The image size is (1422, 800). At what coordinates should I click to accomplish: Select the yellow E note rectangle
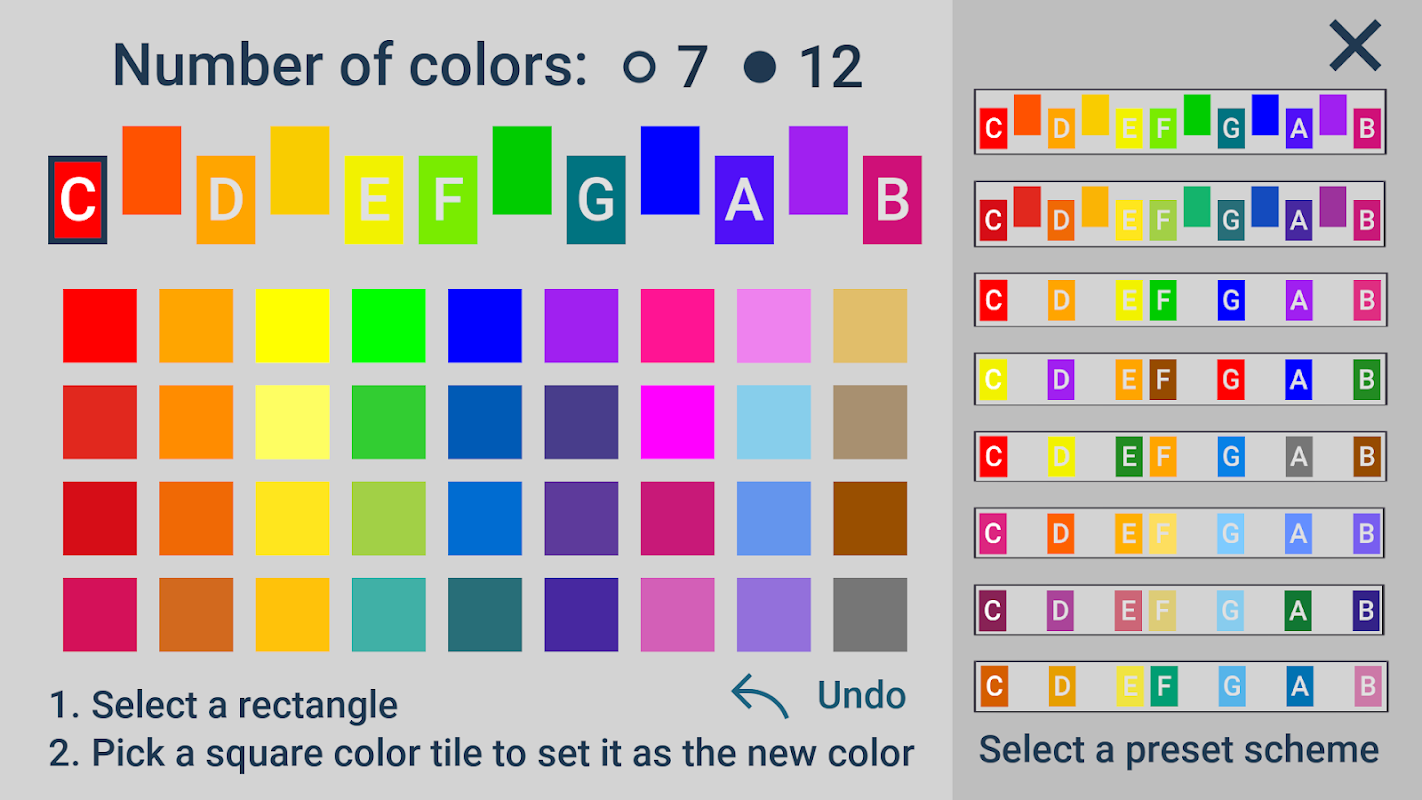[x=374, y=200]
